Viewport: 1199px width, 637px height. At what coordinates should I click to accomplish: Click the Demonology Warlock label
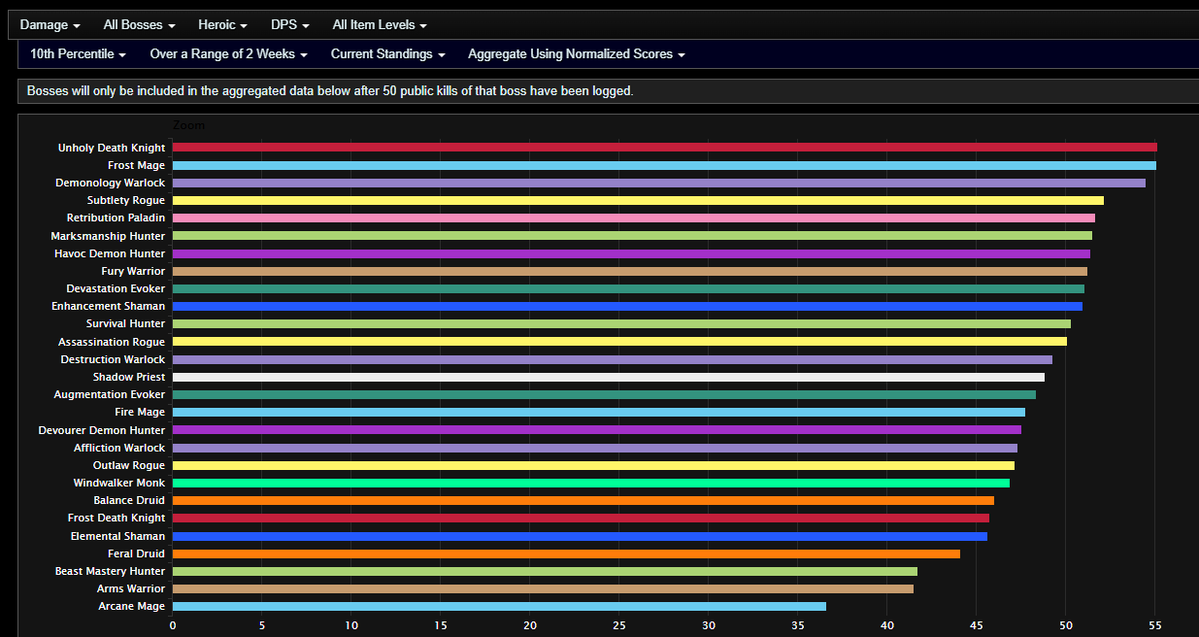[110, 183]
